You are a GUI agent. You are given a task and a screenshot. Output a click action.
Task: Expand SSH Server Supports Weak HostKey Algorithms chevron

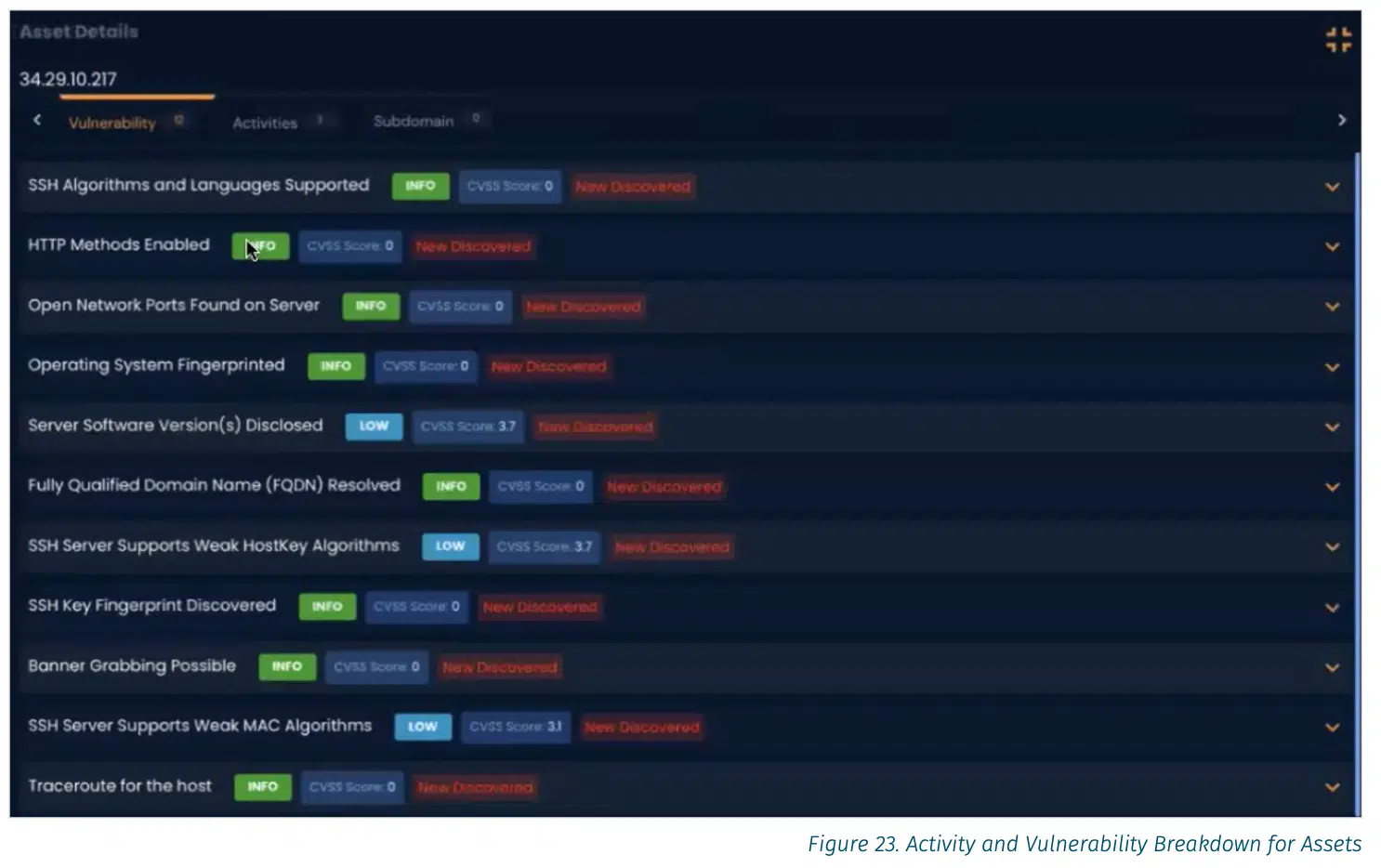(1332, 547)
